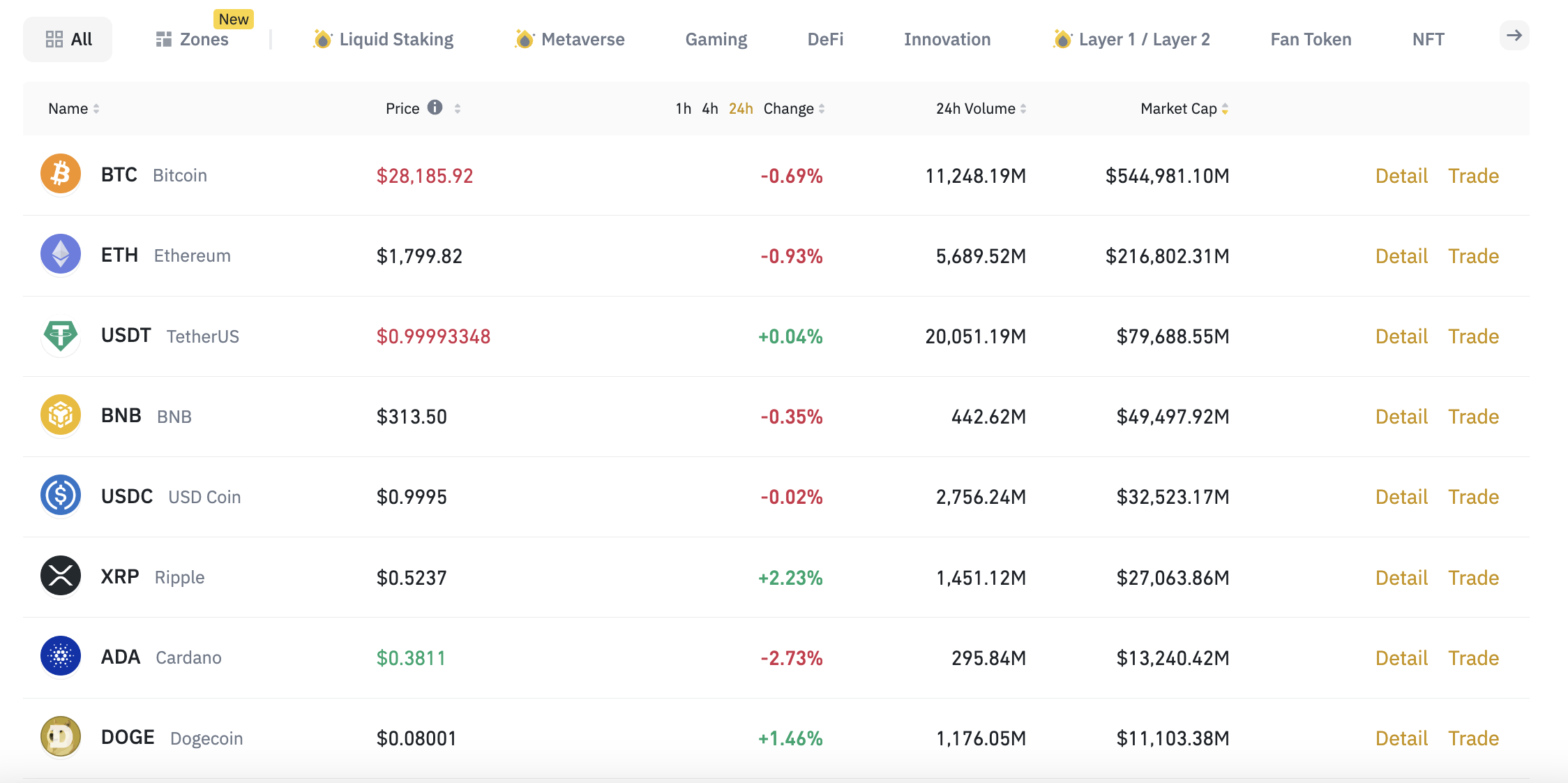Click the Price info icon

coord(435,107)
